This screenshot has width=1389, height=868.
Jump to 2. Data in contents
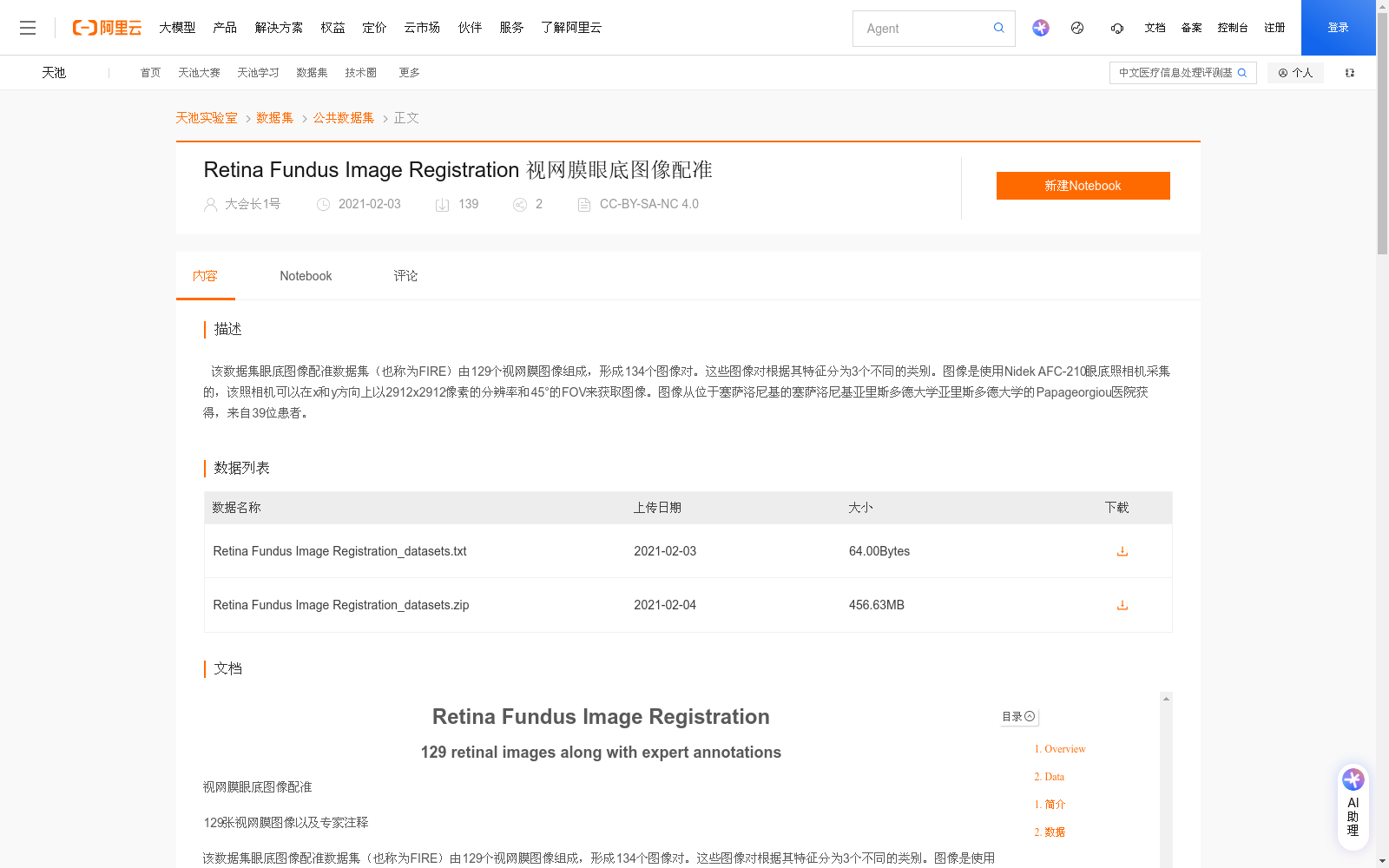click(1049, 777)
